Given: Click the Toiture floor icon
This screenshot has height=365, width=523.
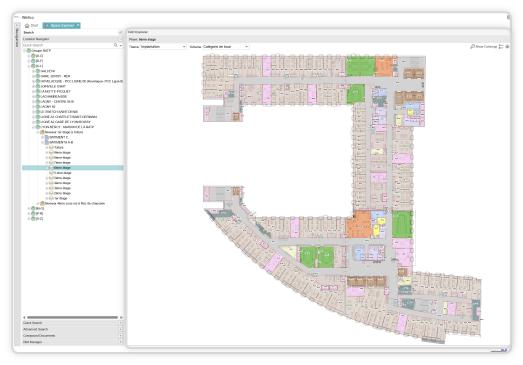Looking at the screenshot, I should (51, 147).
